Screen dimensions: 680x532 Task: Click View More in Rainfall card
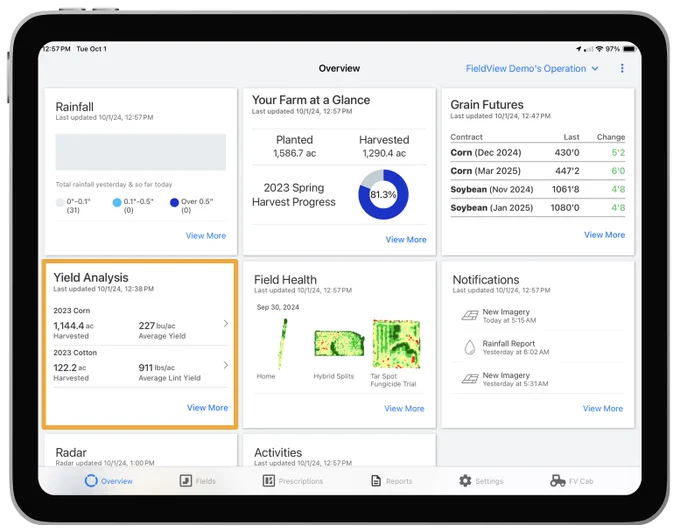tap(206, 235)
